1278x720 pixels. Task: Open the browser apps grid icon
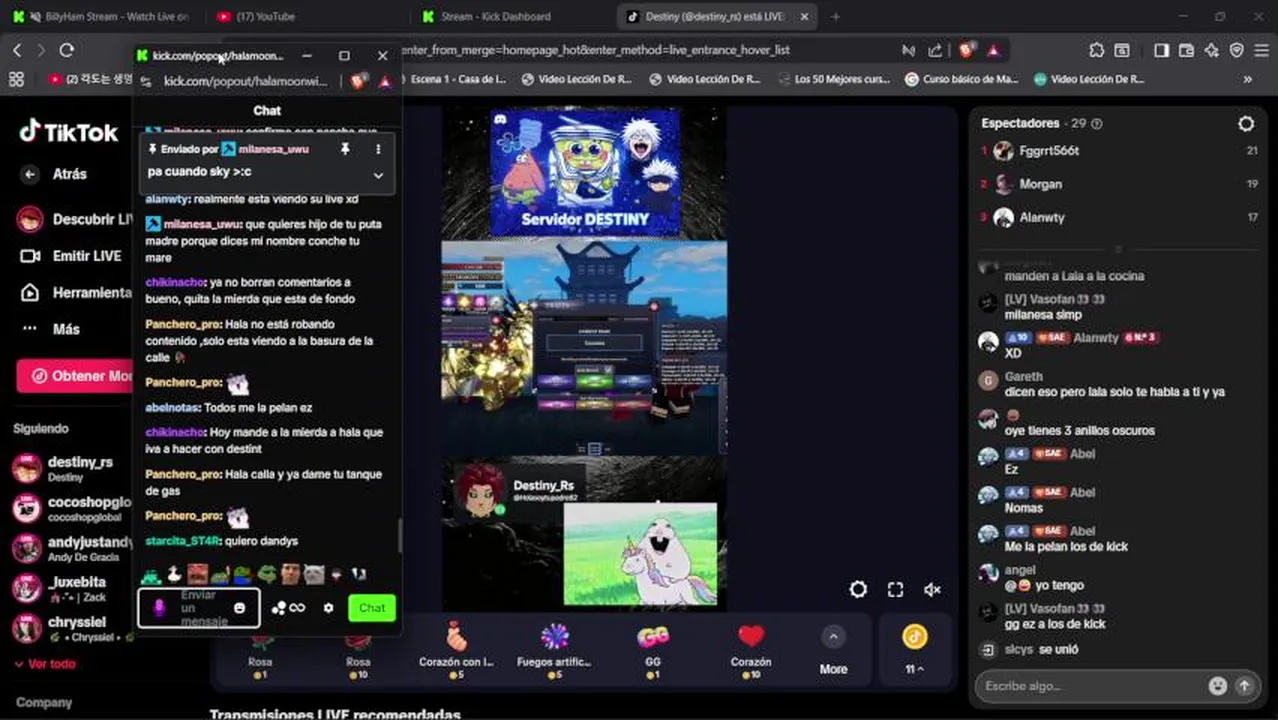coord(16,79)
